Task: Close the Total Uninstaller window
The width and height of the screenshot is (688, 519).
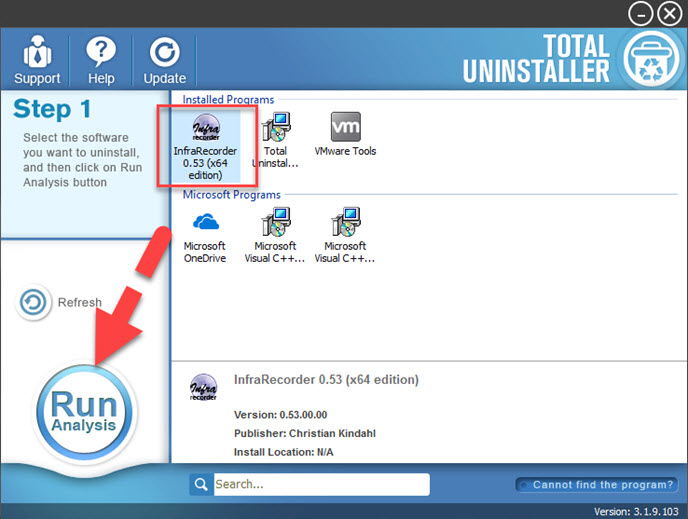Action: pyautogui.click(x=670, y=14)
